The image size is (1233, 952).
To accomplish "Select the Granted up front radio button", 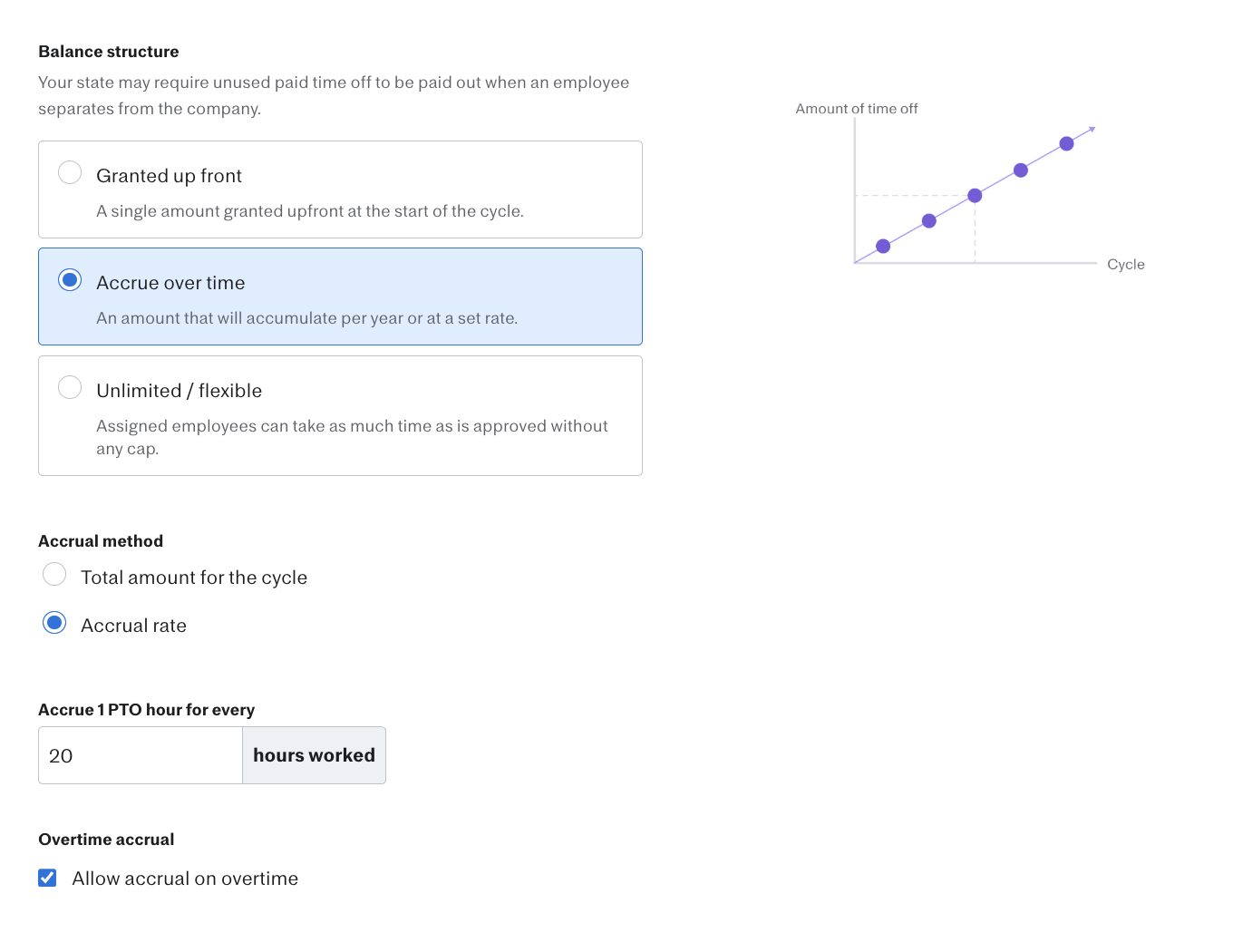I will click(x=70, y=172).
